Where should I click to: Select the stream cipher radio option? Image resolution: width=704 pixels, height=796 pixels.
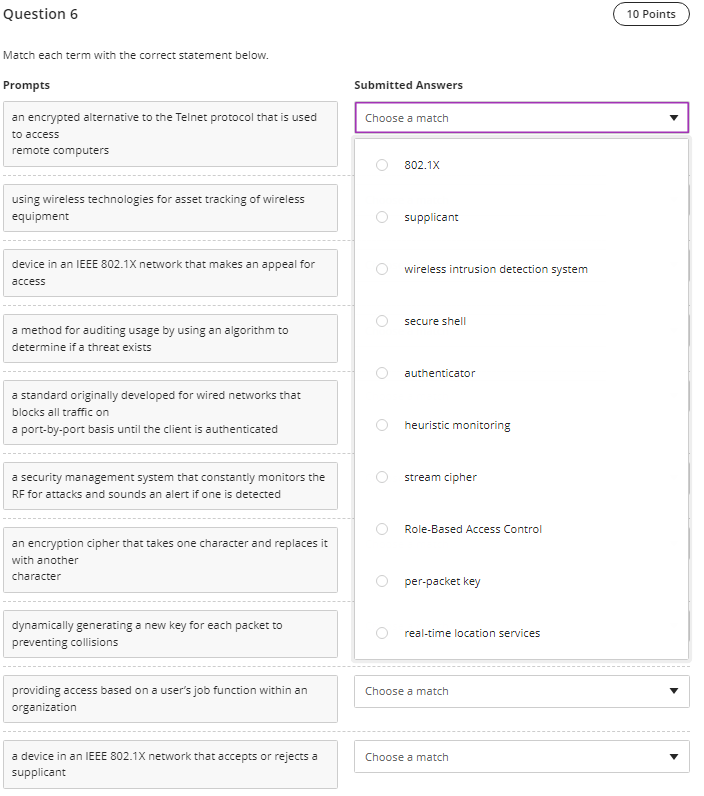382,477
